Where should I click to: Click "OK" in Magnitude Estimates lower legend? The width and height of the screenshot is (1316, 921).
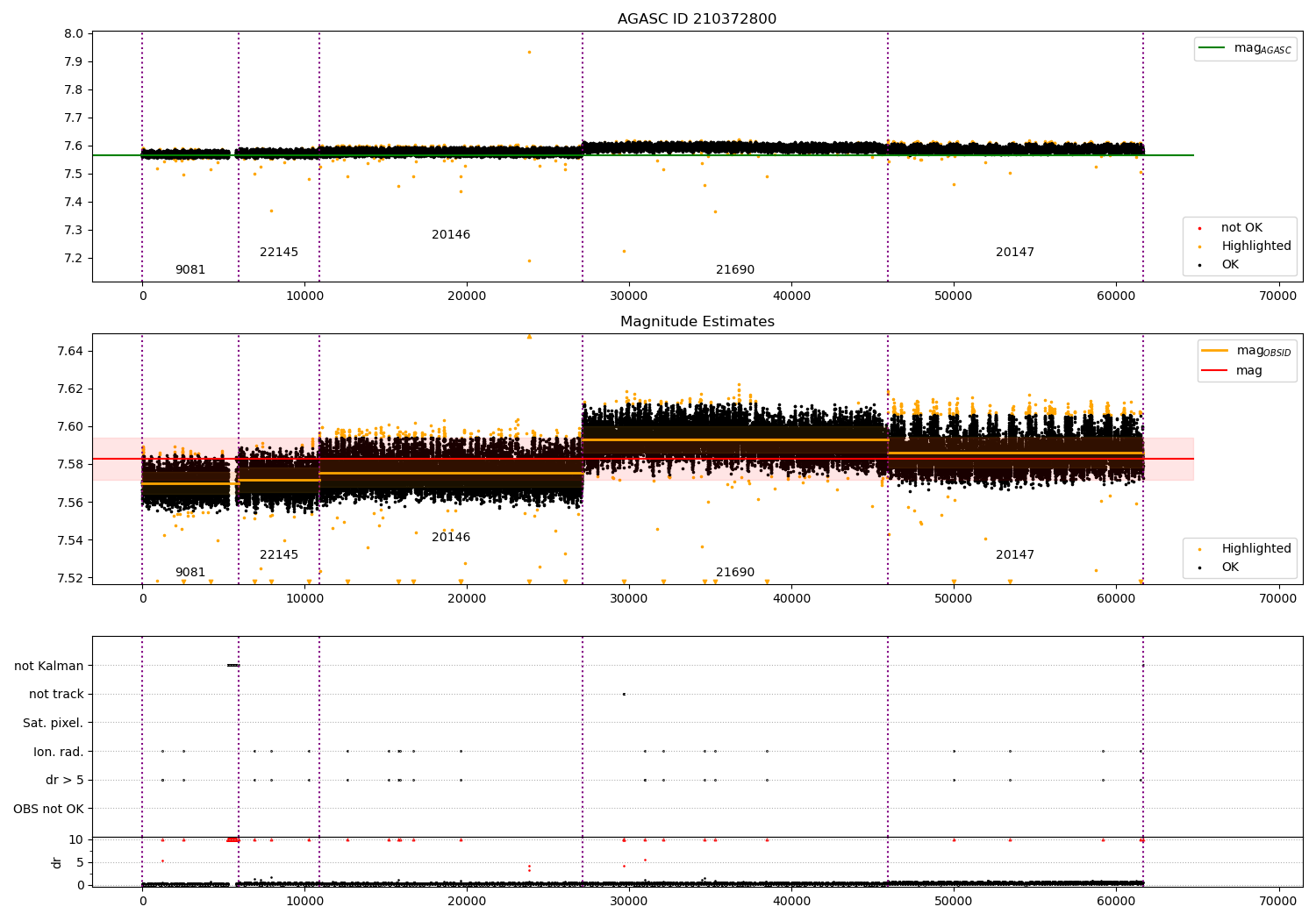point(1230,568)
